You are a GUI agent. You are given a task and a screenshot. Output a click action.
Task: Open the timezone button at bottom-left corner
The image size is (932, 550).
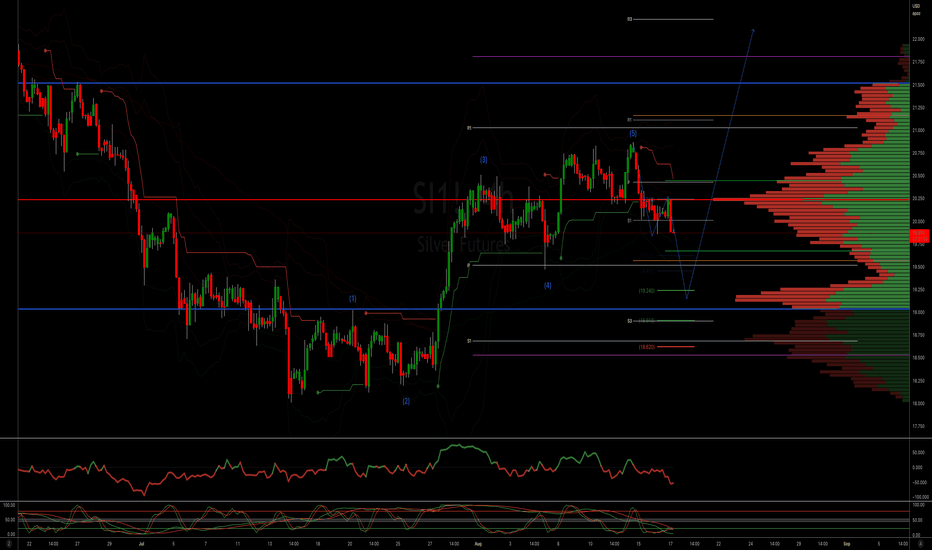[9, 544]
